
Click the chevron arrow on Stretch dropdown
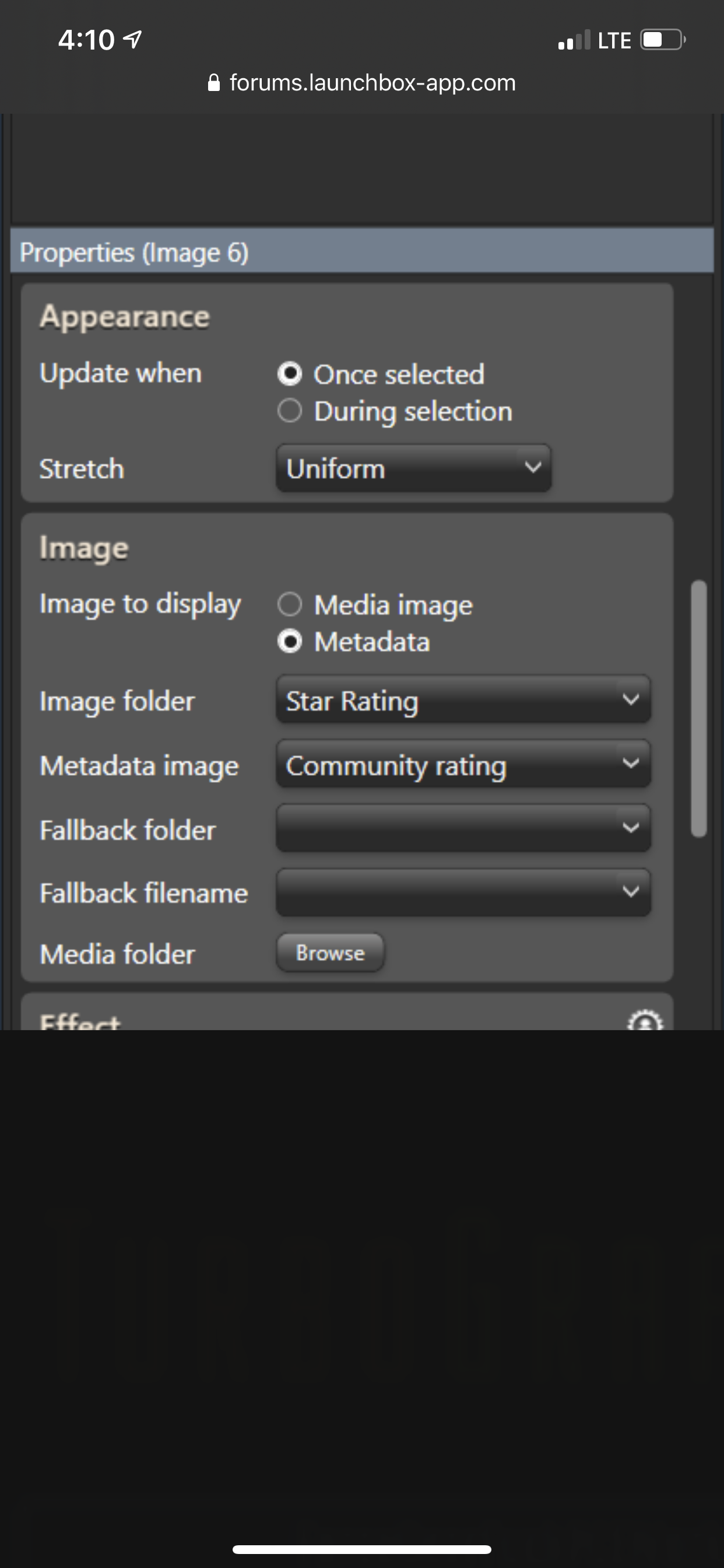[x=533, y=467]
